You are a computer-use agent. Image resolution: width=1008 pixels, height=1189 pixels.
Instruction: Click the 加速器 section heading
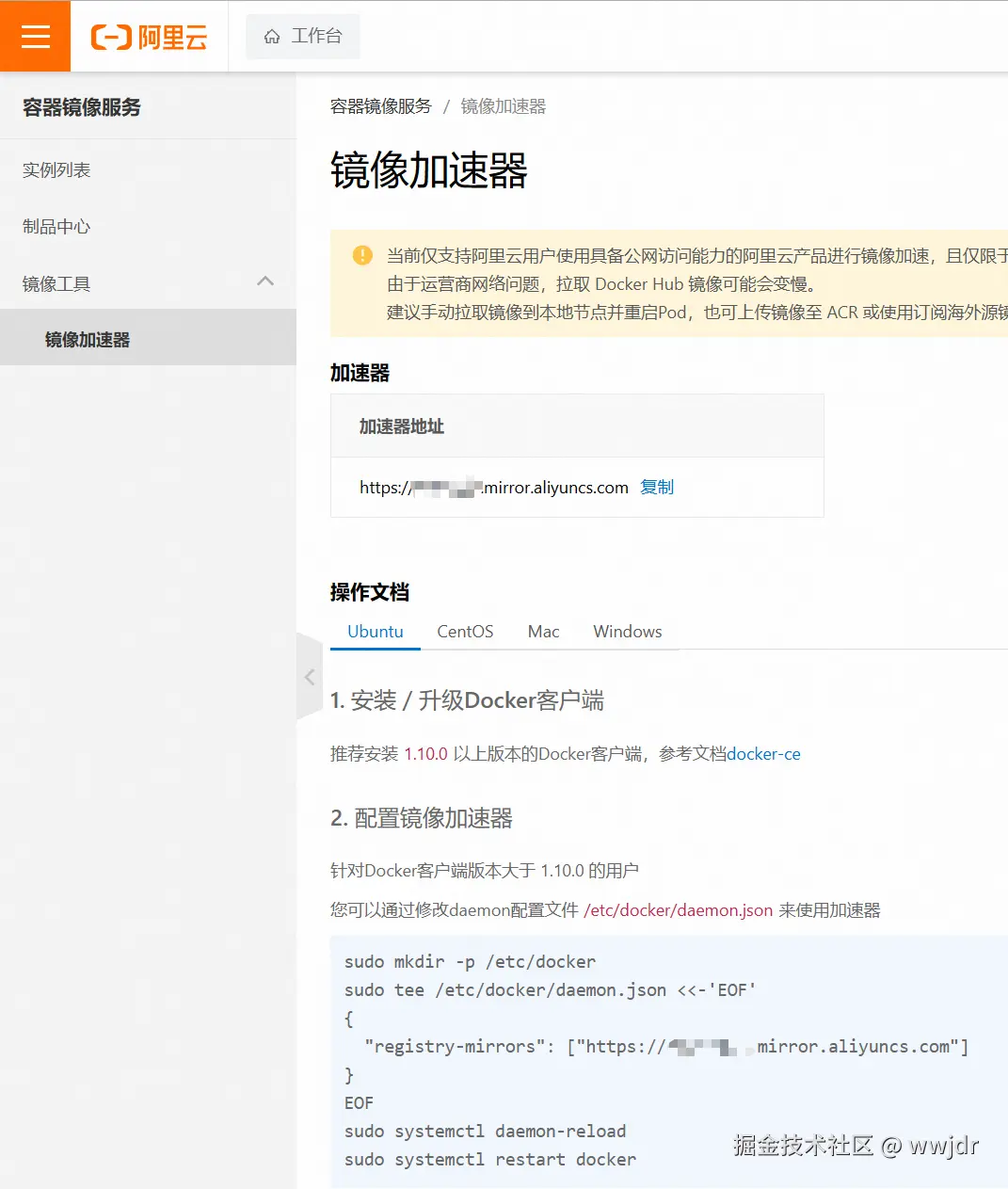tap(360, 373)
